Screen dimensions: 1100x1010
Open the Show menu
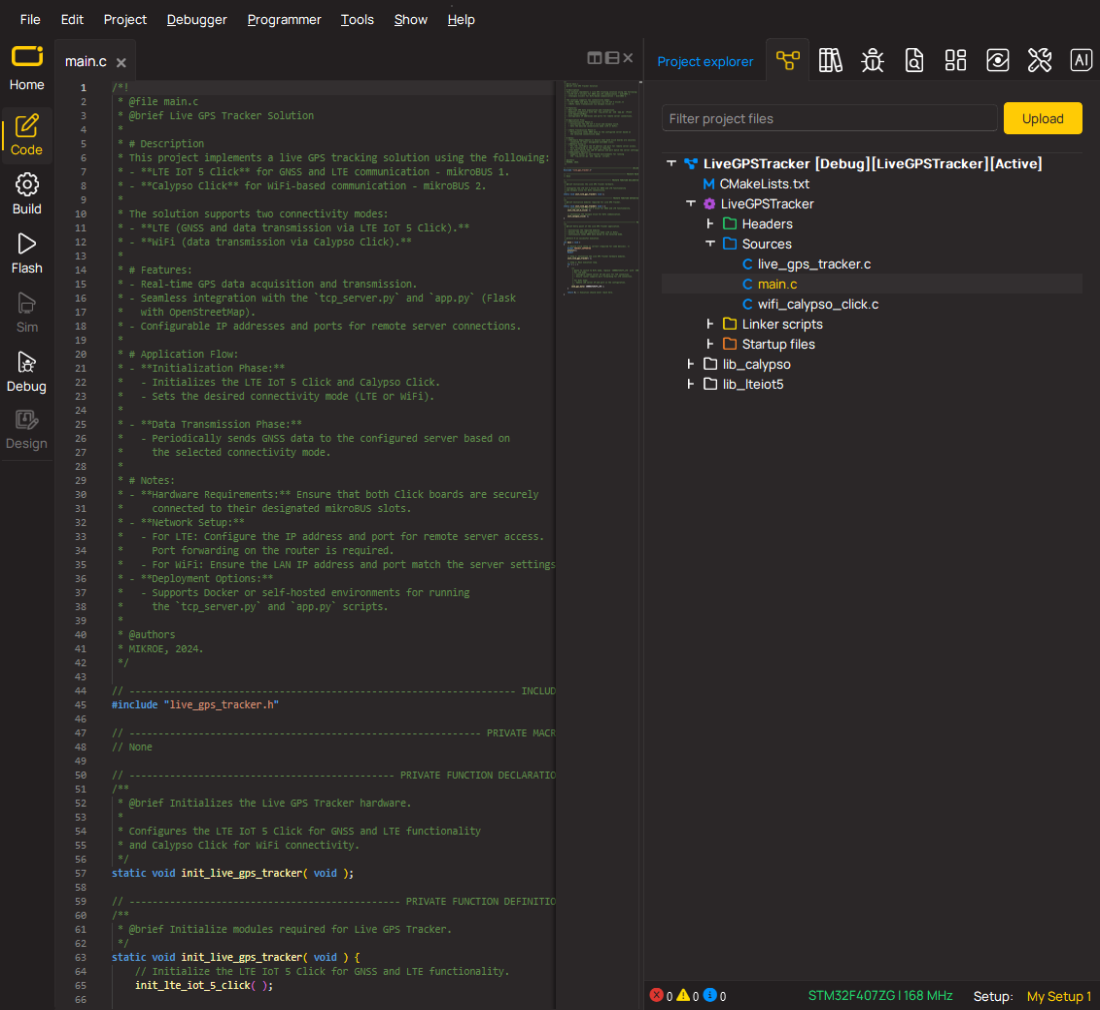tap(410, 20)
